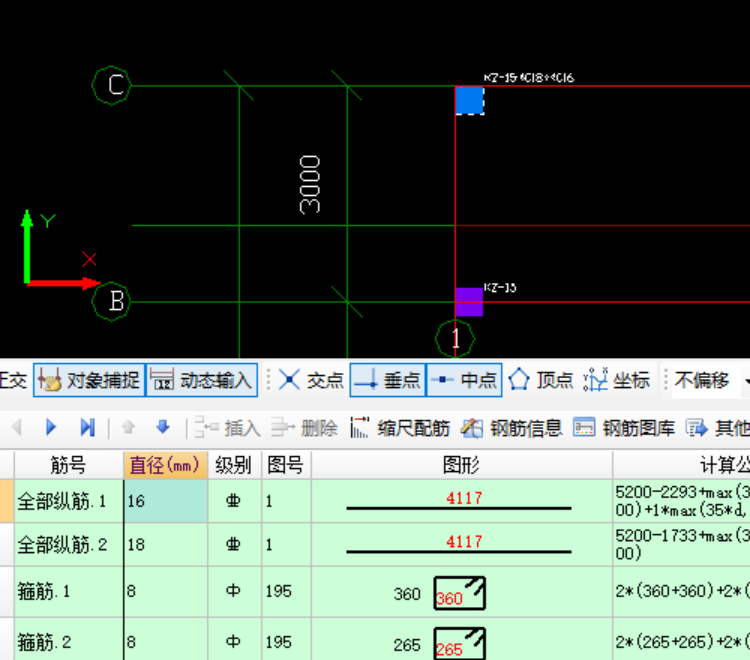The height and width of the screenshot is (660, 750).
Task: Click axis bubble 1
Action: (x=455, y=338)
